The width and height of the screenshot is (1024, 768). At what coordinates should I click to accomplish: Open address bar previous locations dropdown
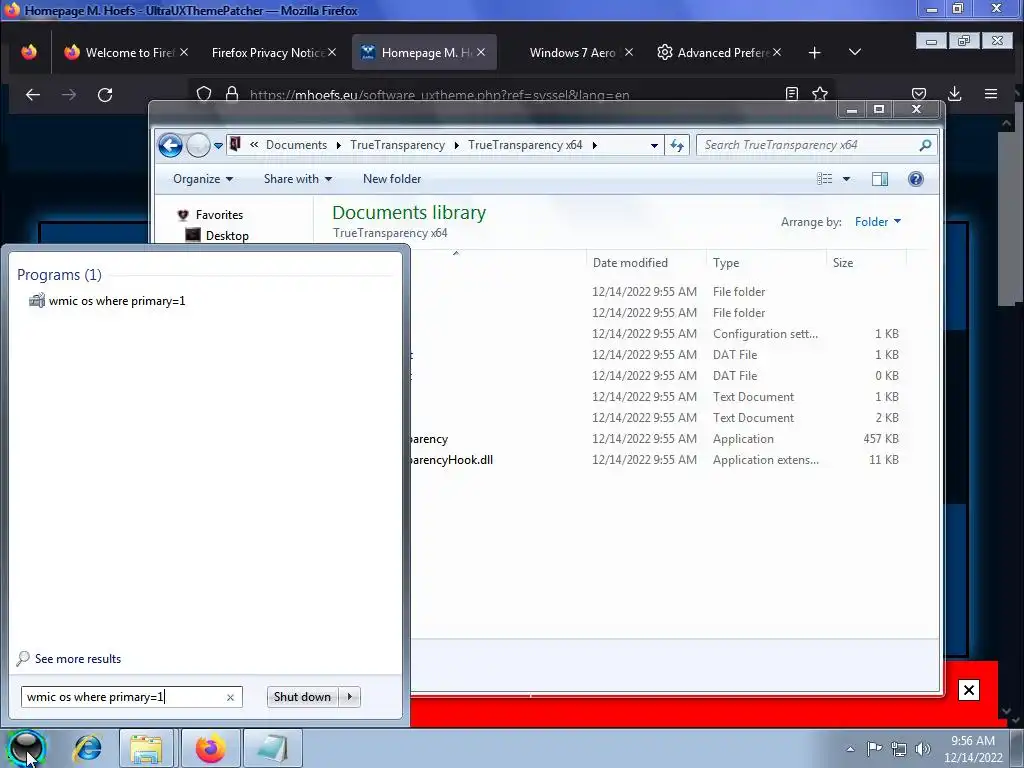pyautogui.click(x=654, y=146)
